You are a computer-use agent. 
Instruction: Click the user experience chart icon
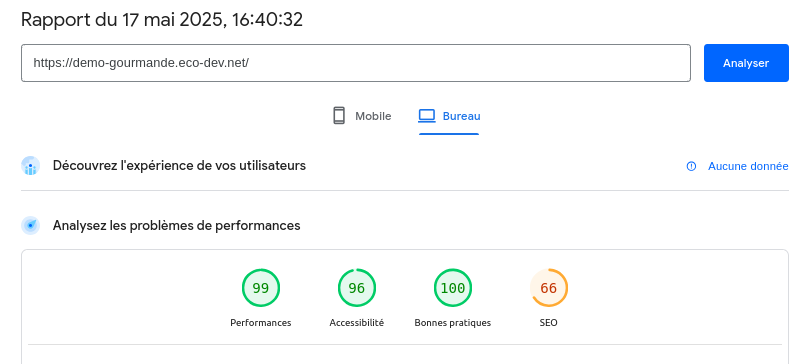coord(30,166)
